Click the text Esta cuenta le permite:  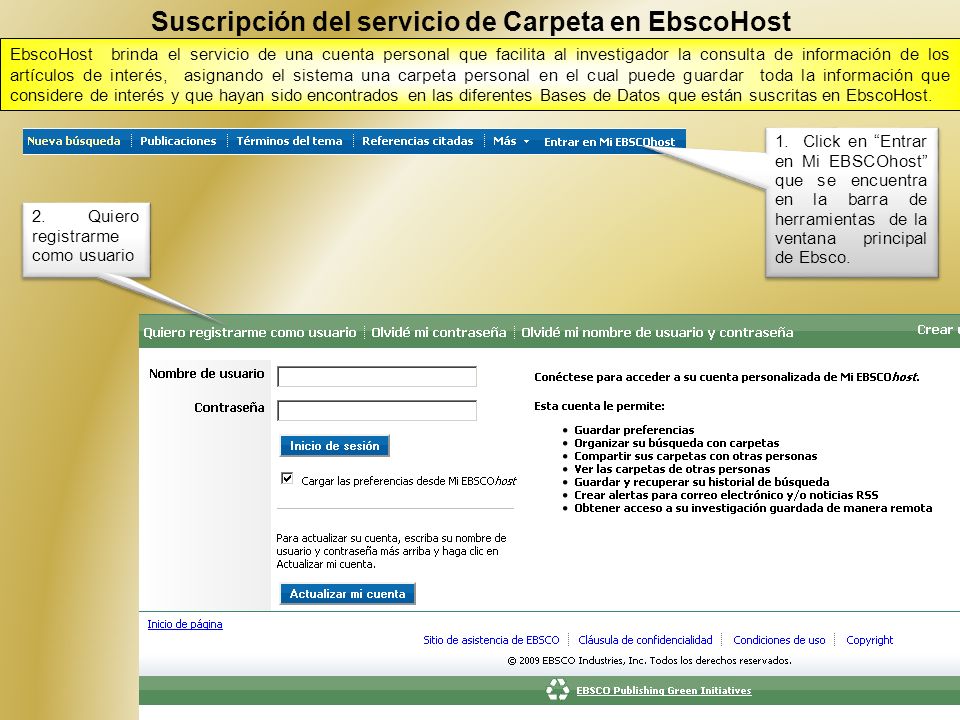click(599, 406)
